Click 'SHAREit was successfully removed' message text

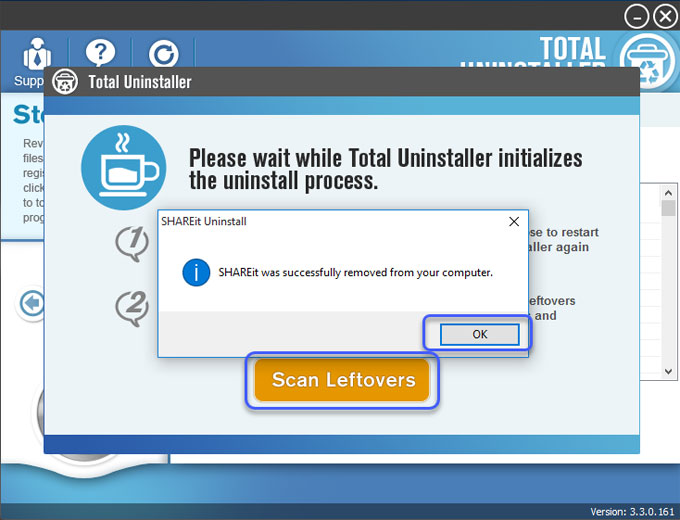click(355, 273)
